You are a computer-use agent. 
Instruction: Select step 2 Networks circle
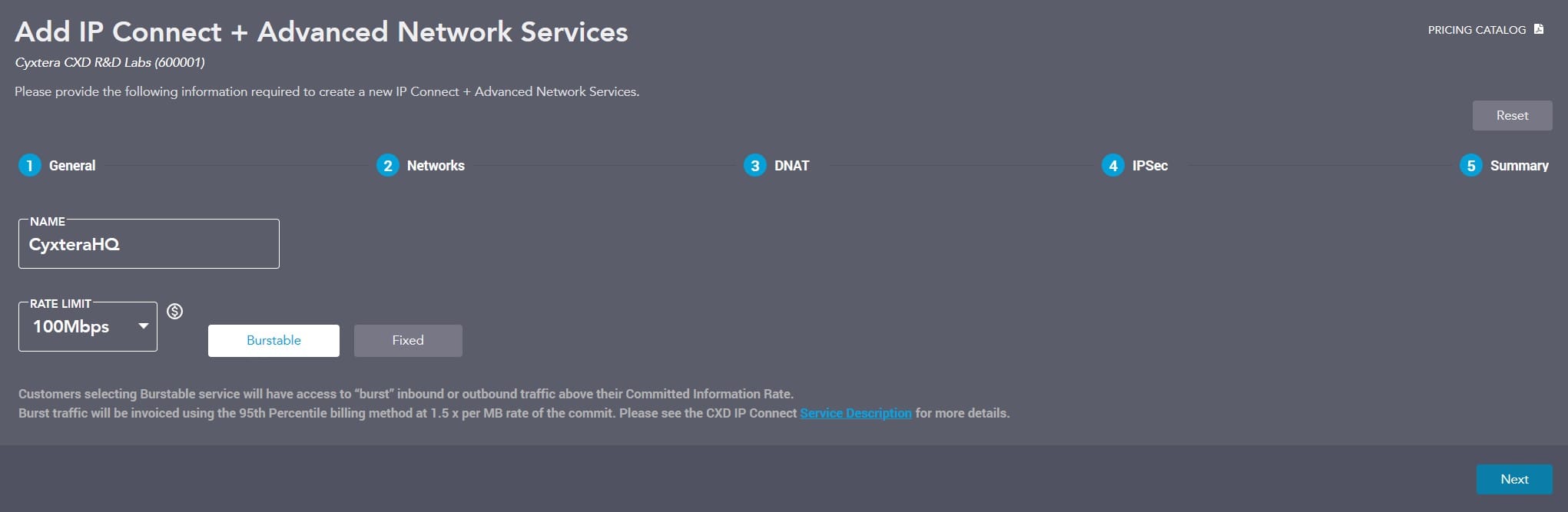click(x=387, y=165)
